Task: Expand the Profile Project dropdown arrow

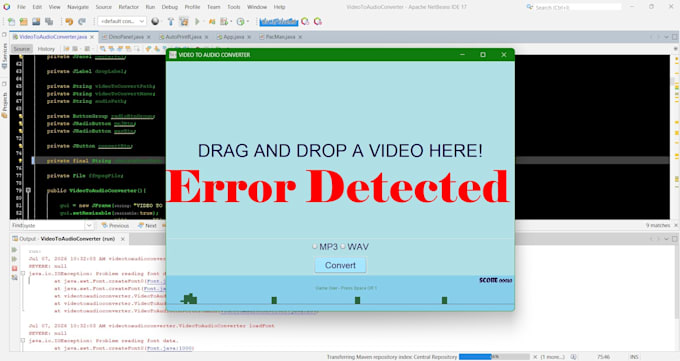Action: tap(231, 21)
